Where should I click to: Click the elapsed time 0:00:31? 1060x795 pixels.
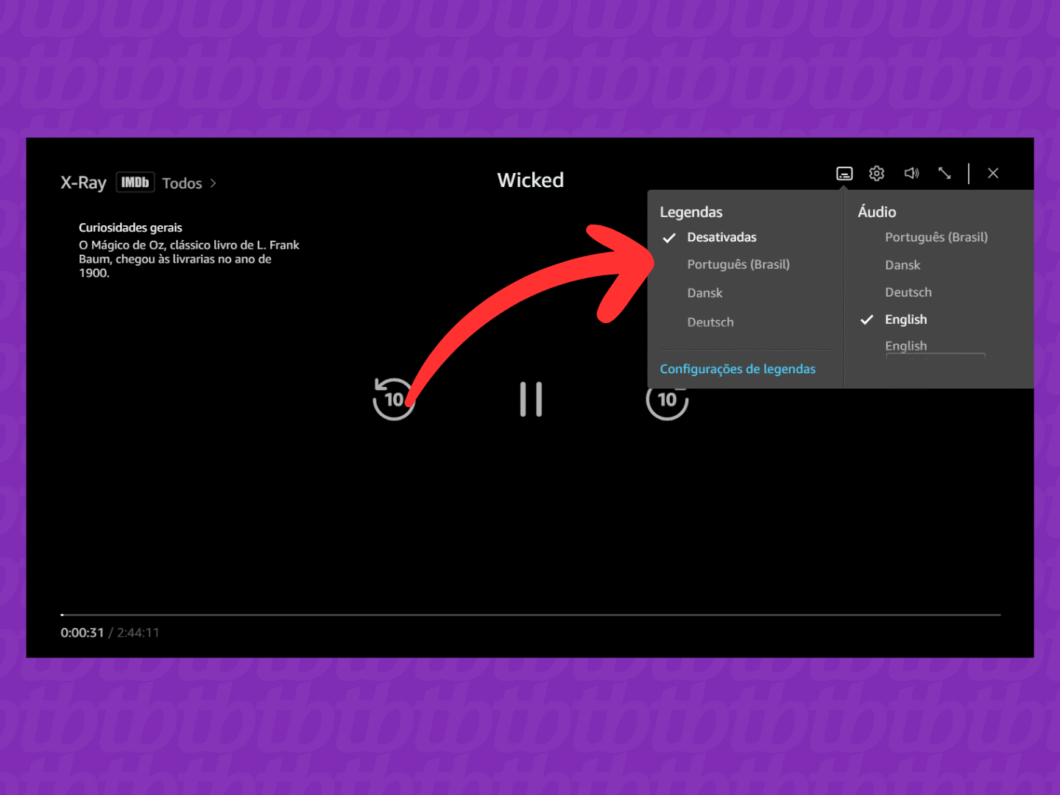pos(82,633)
